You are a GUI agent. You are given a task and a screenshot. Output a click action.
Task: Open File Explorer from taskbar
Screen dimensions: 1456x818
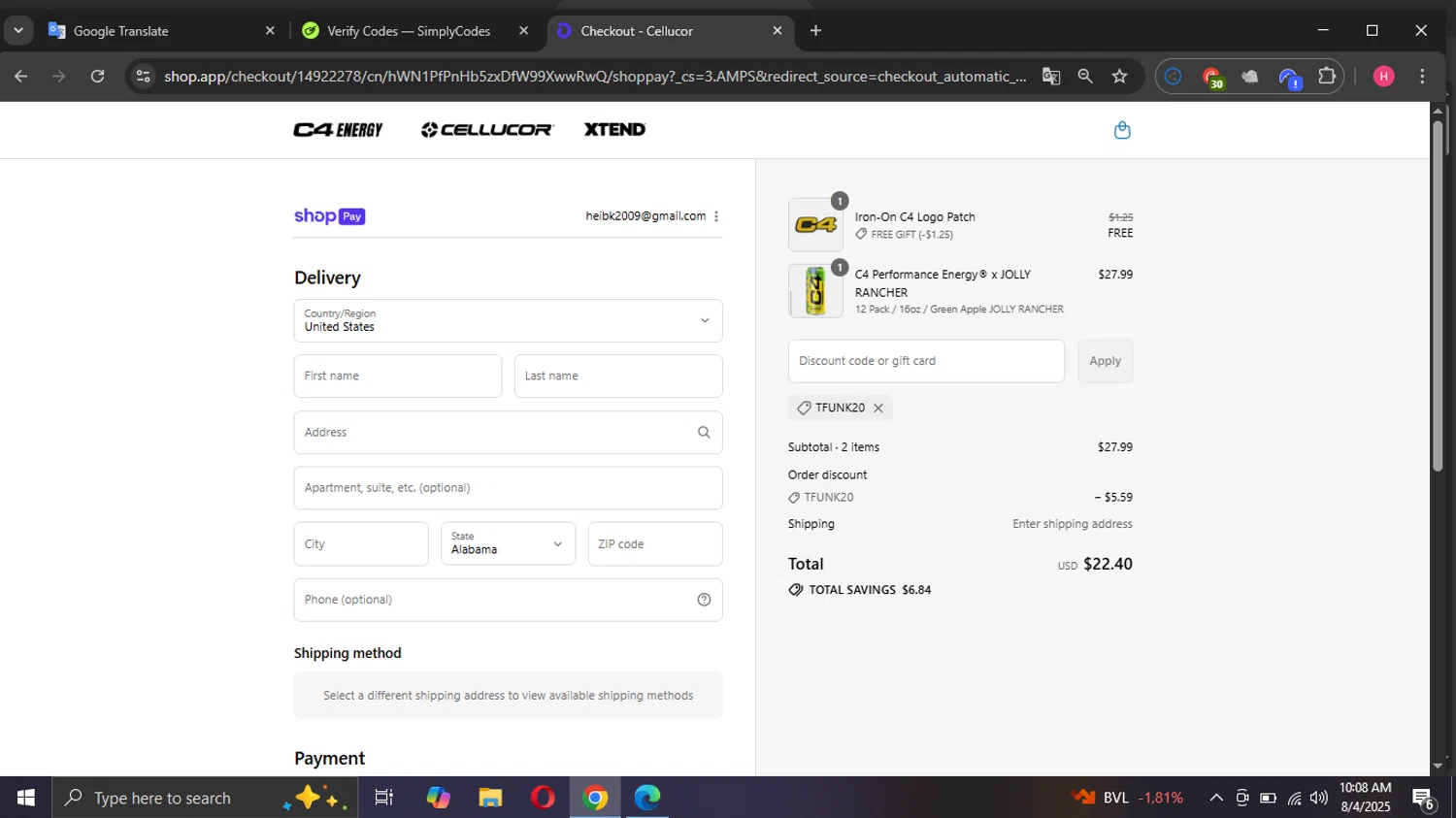point(490,798)
